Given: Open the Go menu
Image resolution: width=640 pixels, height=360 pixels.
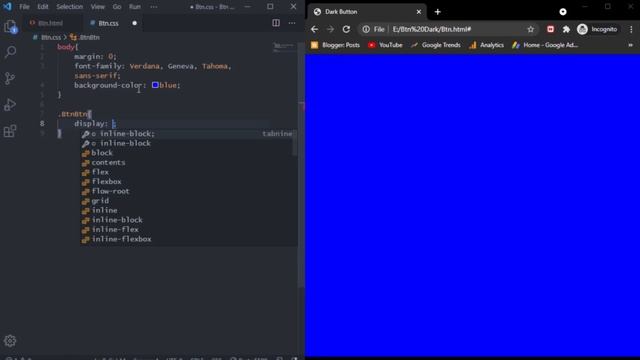Looking at the screenshot, I should (x=117, y=7).
